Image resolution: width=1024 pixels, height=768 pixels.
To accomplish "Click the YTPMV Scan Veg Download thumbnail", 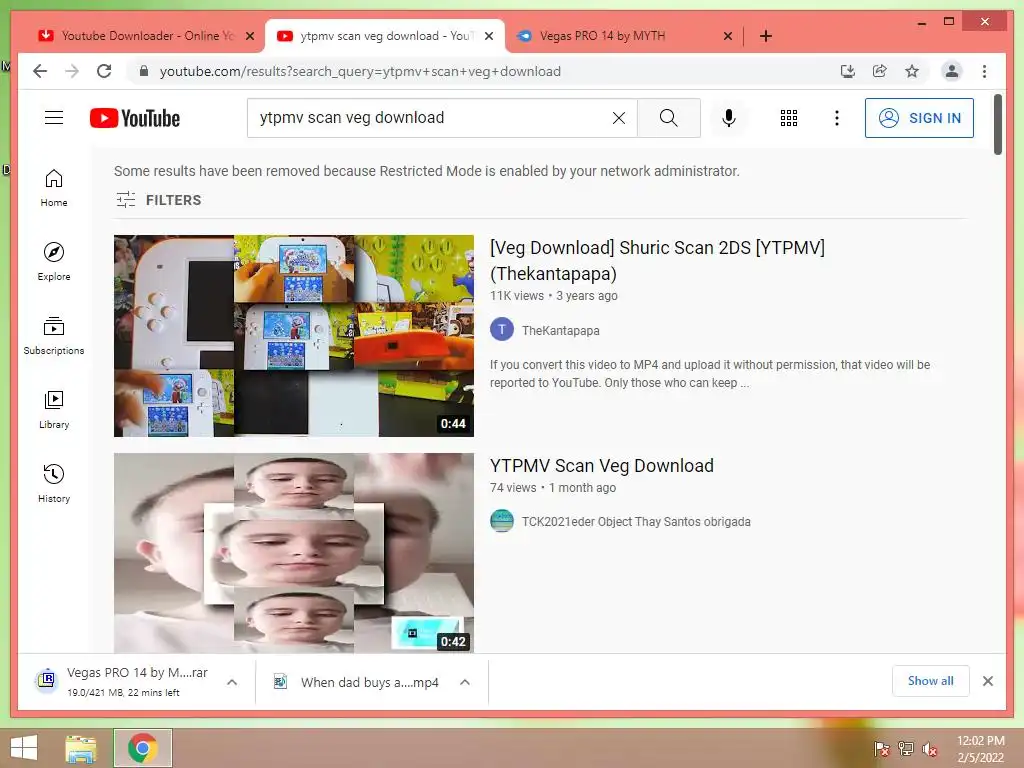I will click(294, 553).
